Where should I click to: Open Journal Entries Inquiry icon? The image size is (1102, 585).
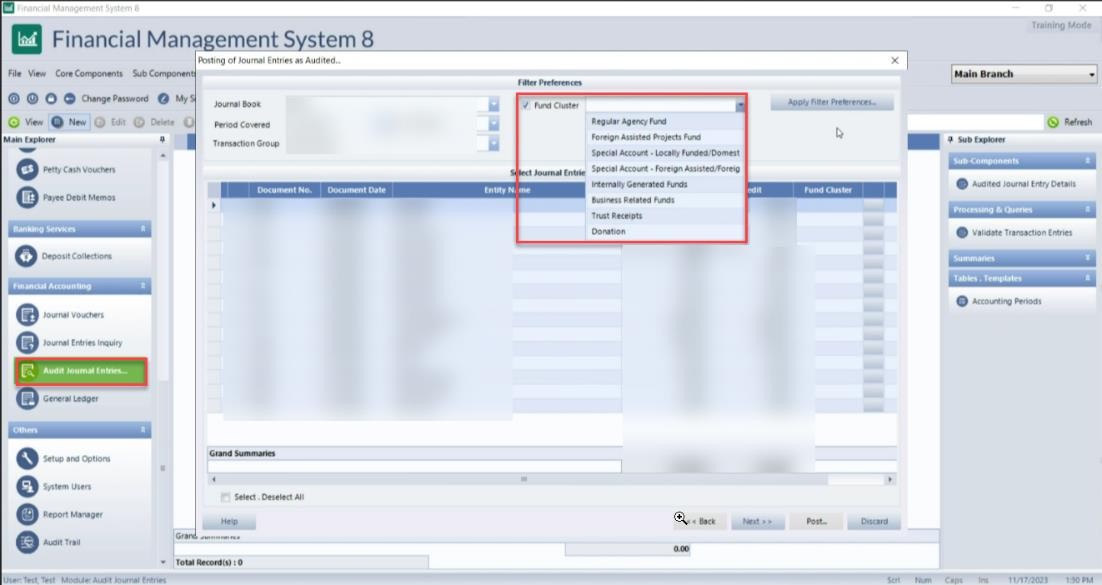(27, 343)
